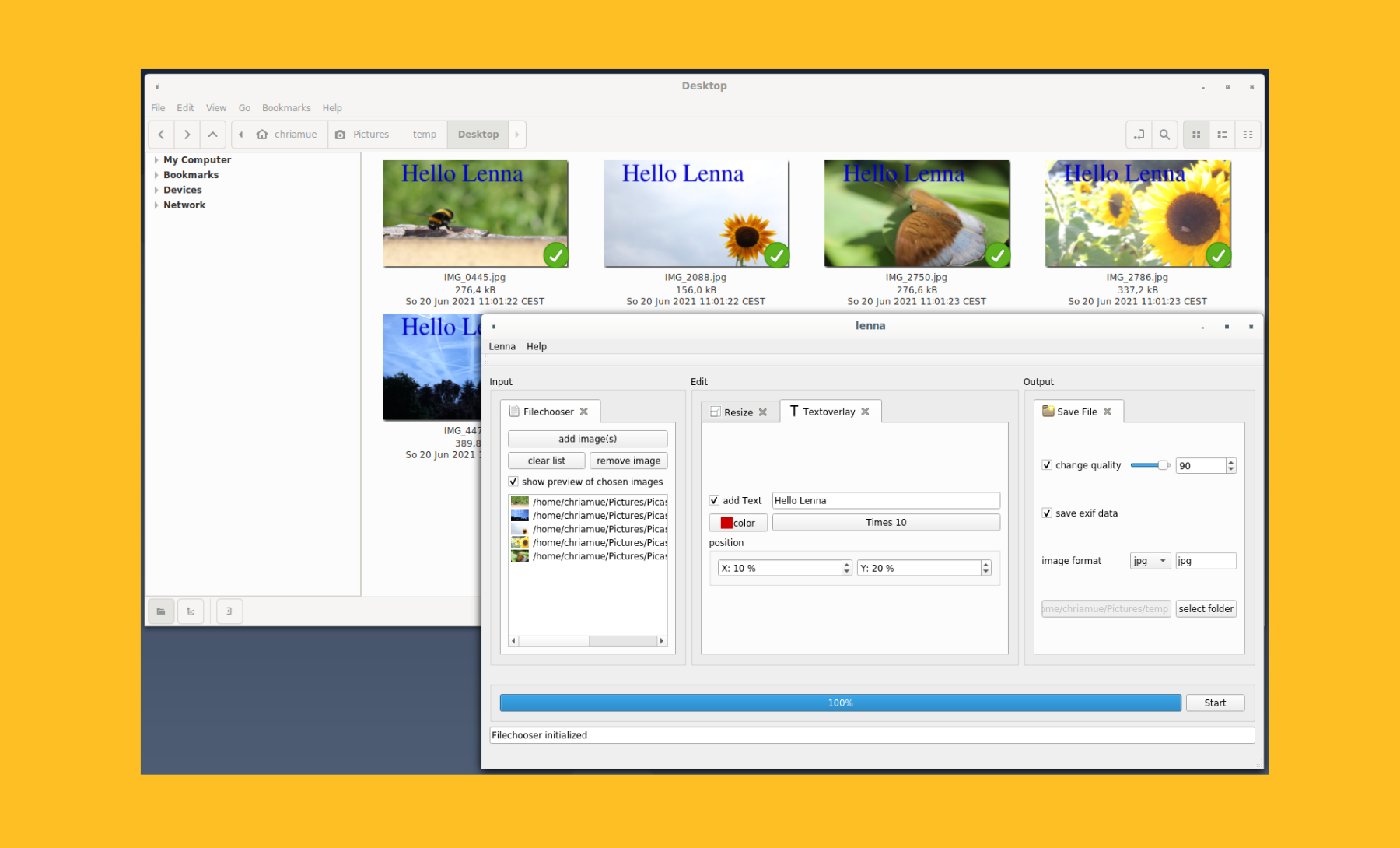Viewport: 1400px width, 848px height.
Task: Click the clear list button
Action: coord(547,461)
